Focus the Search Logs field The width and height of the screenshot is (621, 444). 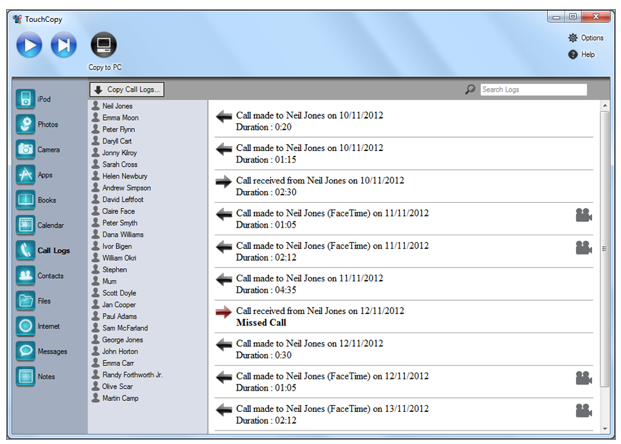[533, 90]
